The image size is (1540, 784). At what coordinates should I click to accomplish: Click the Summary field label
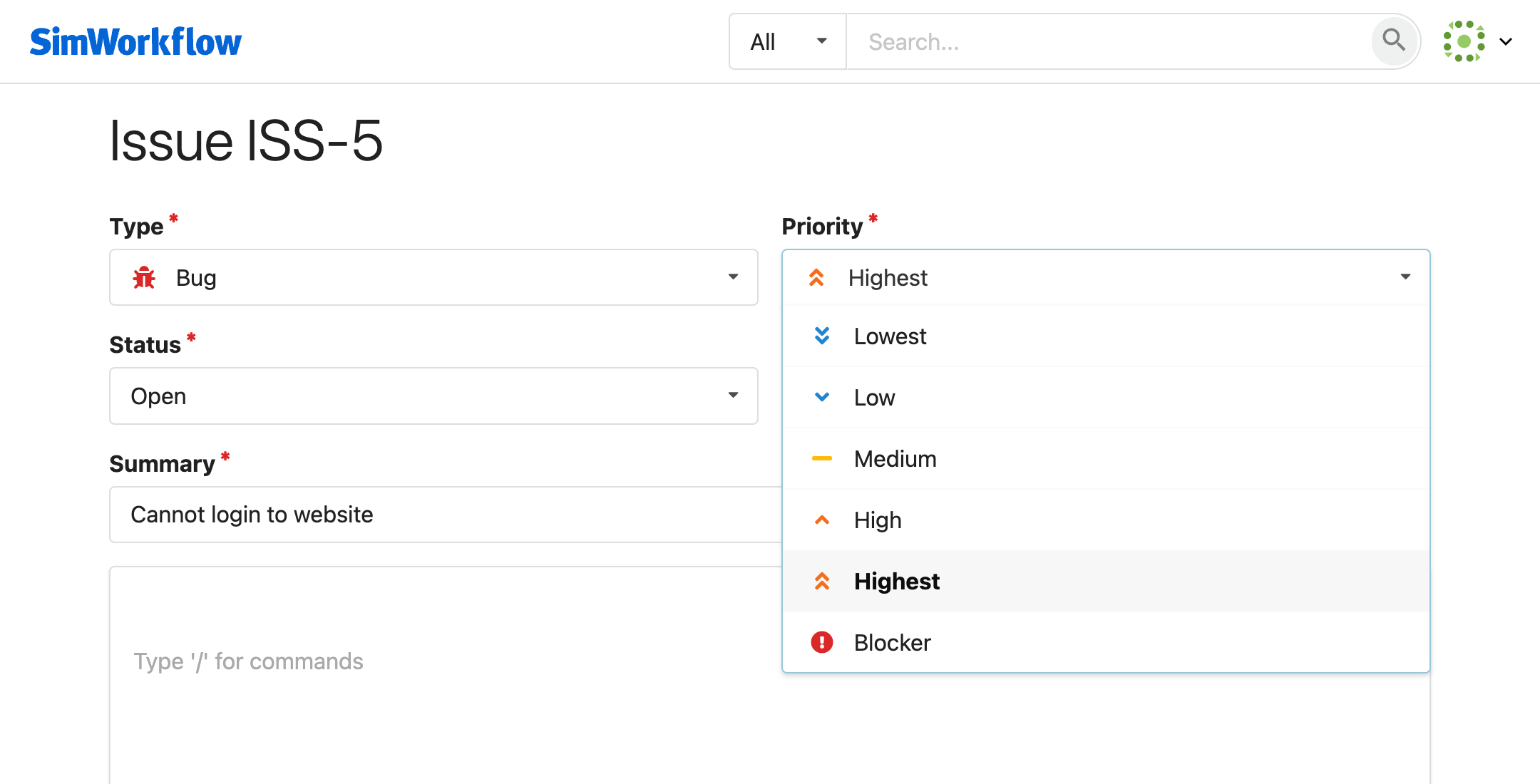pos(162,463)
